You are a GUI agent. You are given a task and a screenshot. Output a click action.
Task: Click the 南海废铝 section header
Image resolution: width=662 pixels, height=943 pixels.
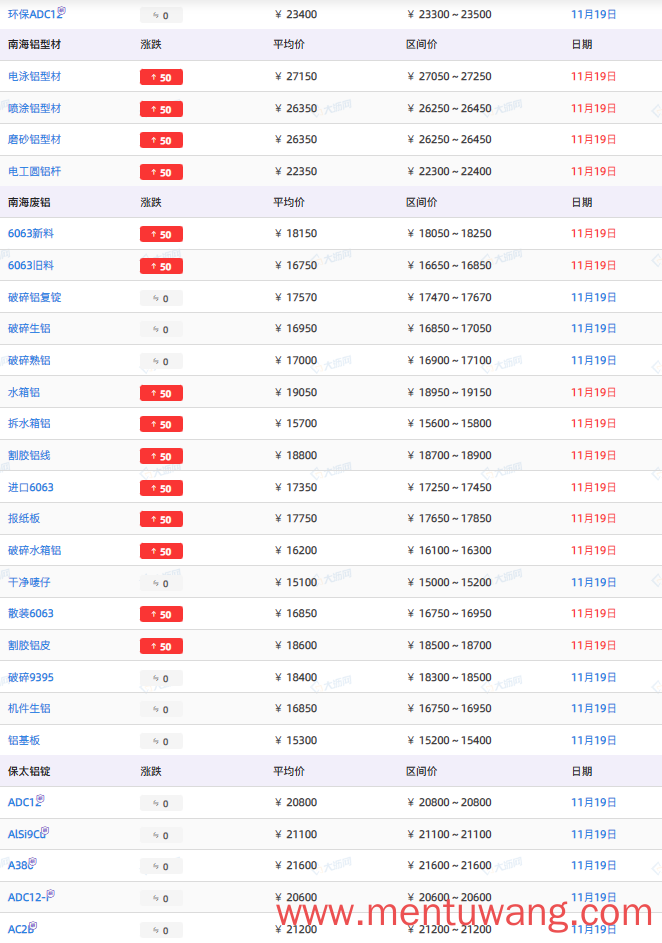[x=29, y=203]
